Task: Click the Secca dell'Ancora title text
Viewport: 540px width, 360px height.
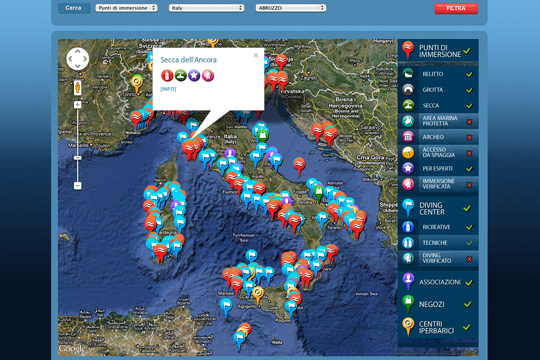Action: click(188, 60)
